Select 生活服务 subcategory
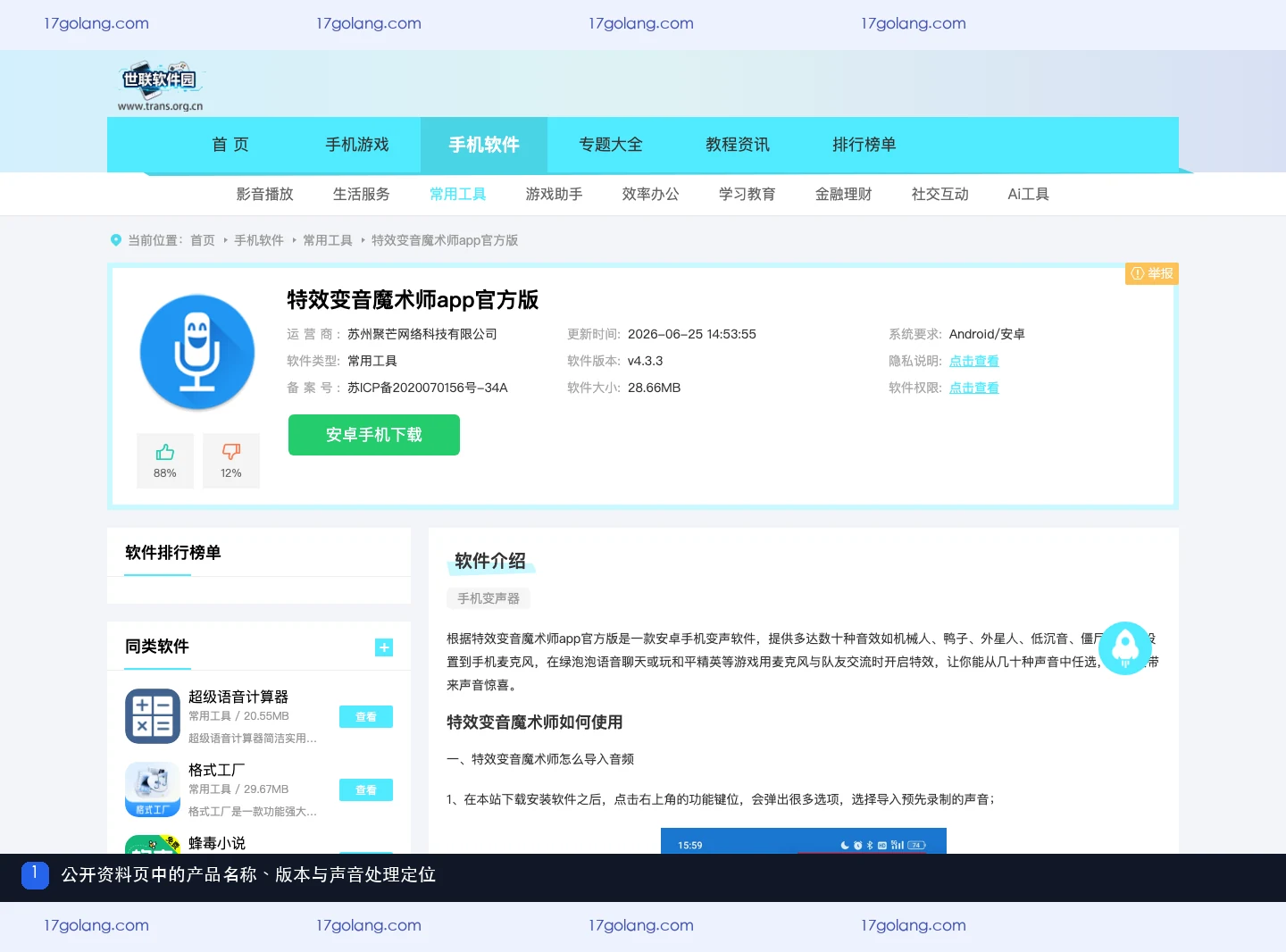Viewport: 1286px width, 952px height. pyautogui.click(x=362, y=194)
